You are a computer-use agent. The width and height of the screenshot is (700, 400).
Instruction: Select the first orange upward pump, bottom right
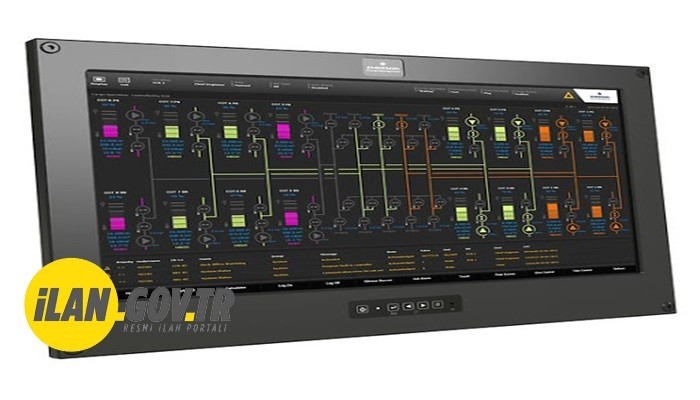click(x=574, y=228)
